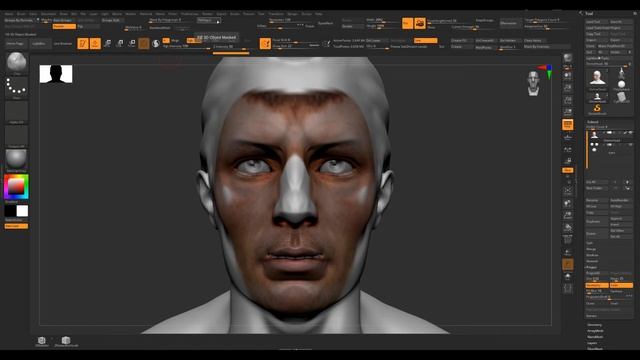The width and height of the screenshot is (640, 360).
Task: Click the Frame icon on right shelf
Action: (x=568, y=191)
